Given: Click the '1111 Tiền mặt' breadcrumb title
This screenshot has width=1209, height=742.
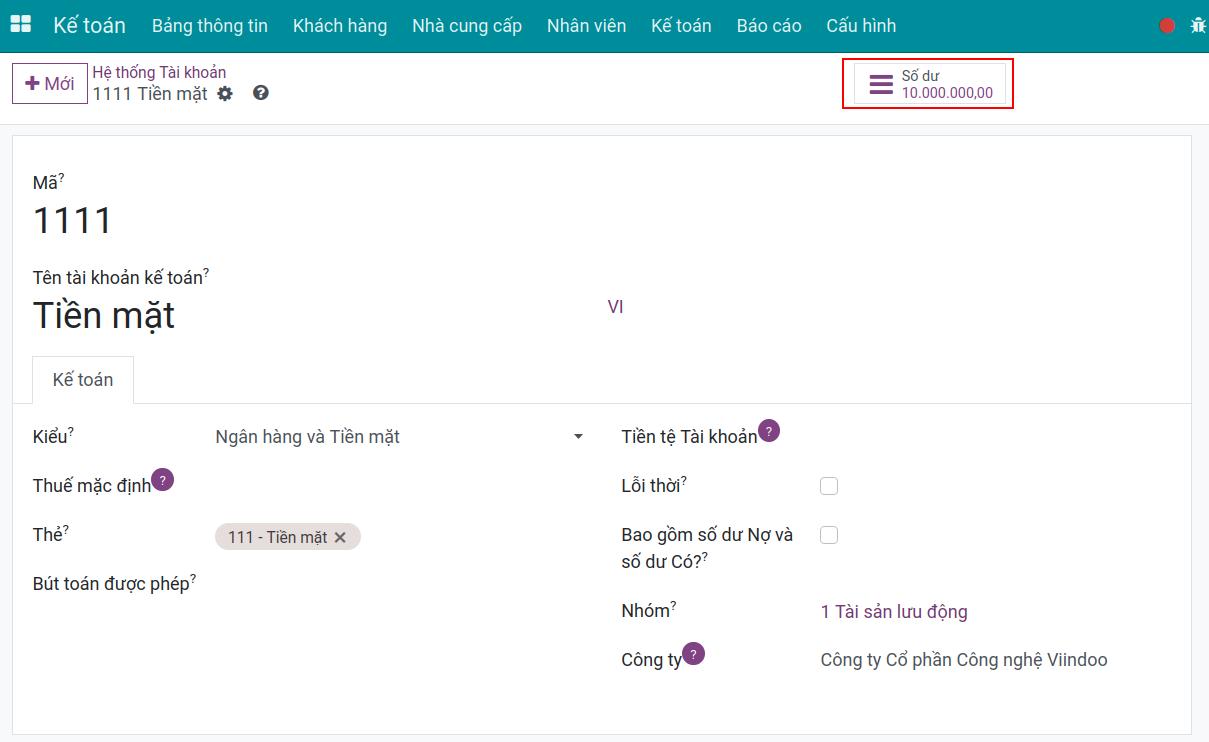Looking at the screenshot, I should [150, 94].
